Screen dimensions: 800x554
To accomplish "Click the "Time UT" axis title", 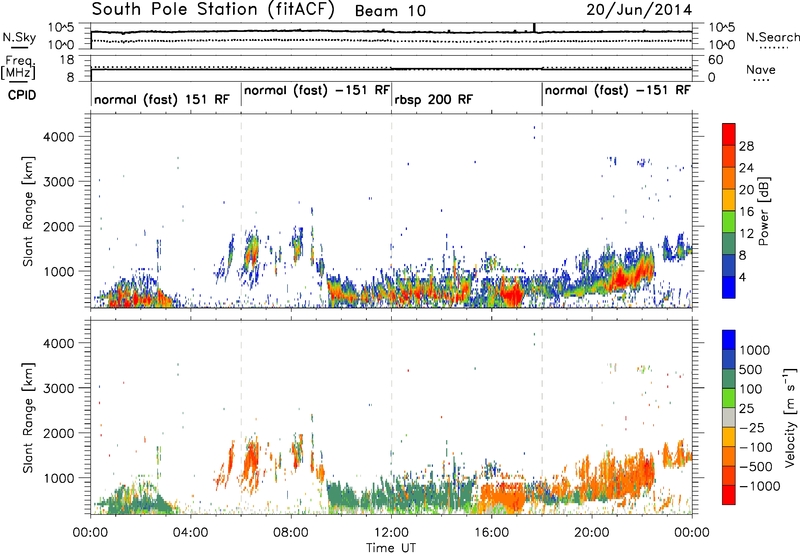I will tap(391, 547).
